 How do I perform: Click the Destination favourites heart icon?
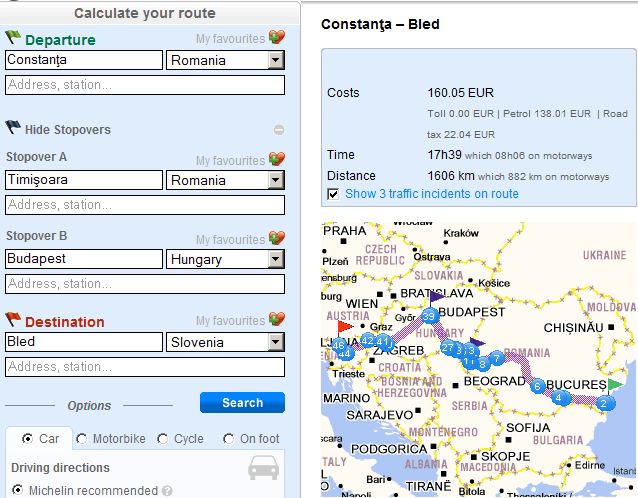tap(277, 321)
